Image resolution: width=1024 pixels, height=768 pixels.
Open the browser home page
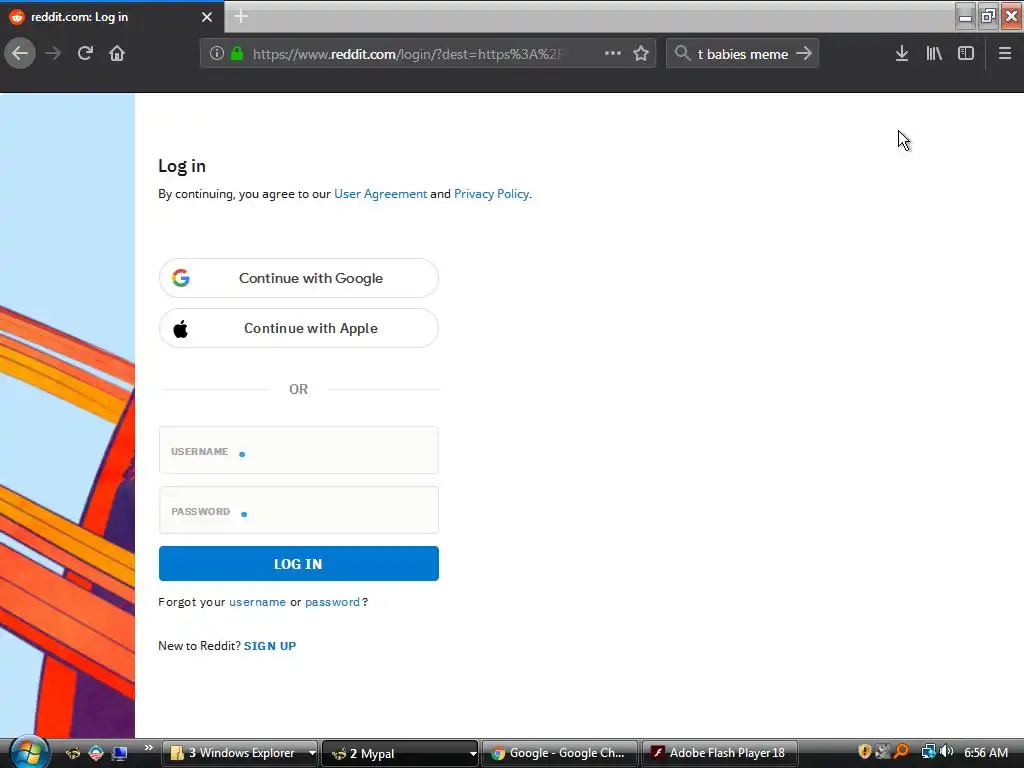[x=117, y=53]
